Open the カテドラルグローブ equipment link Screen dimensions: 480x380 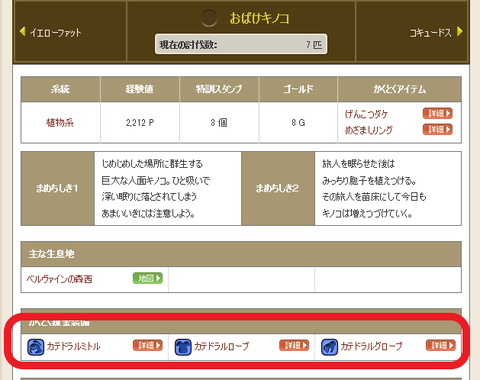coord(371,346)
